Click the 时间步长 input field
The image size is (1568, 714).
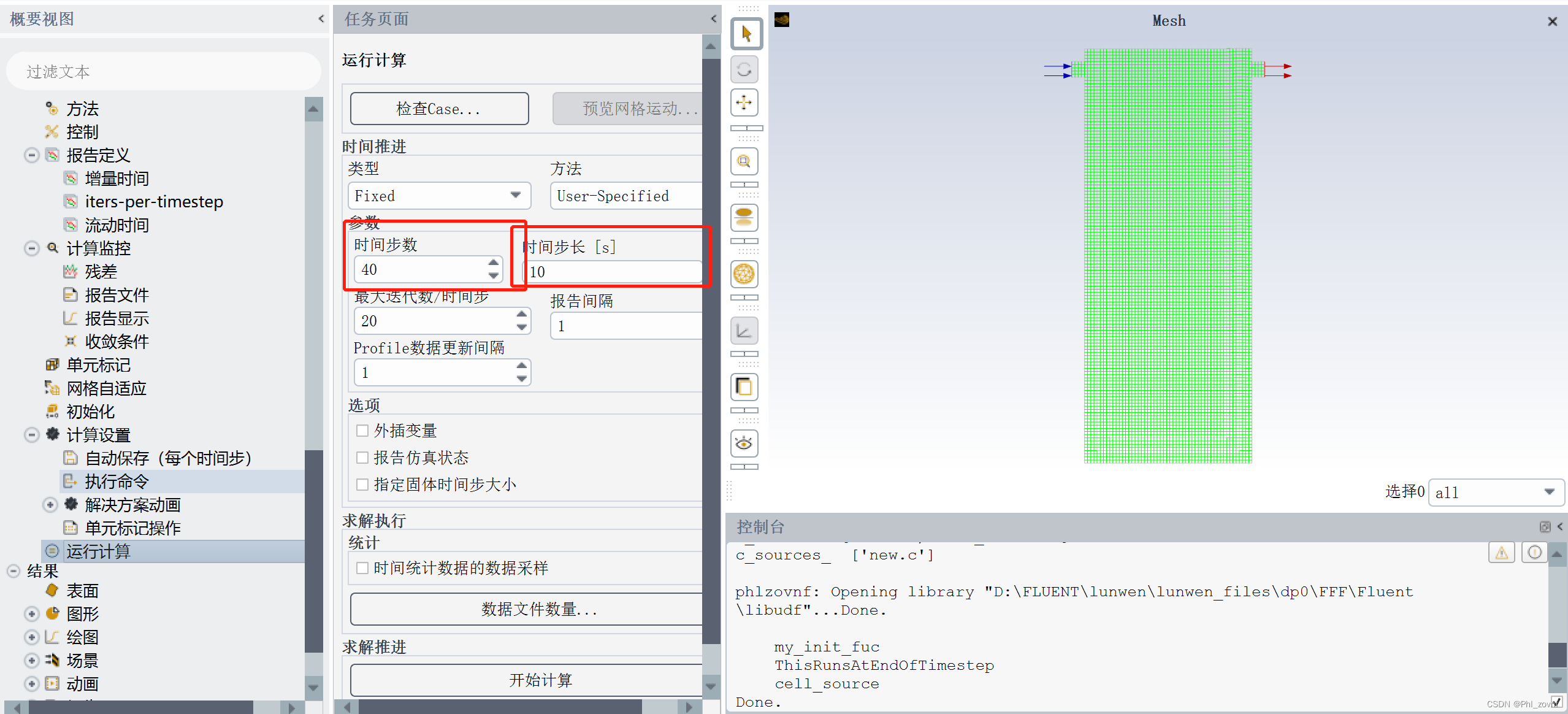tap(613, 272)
